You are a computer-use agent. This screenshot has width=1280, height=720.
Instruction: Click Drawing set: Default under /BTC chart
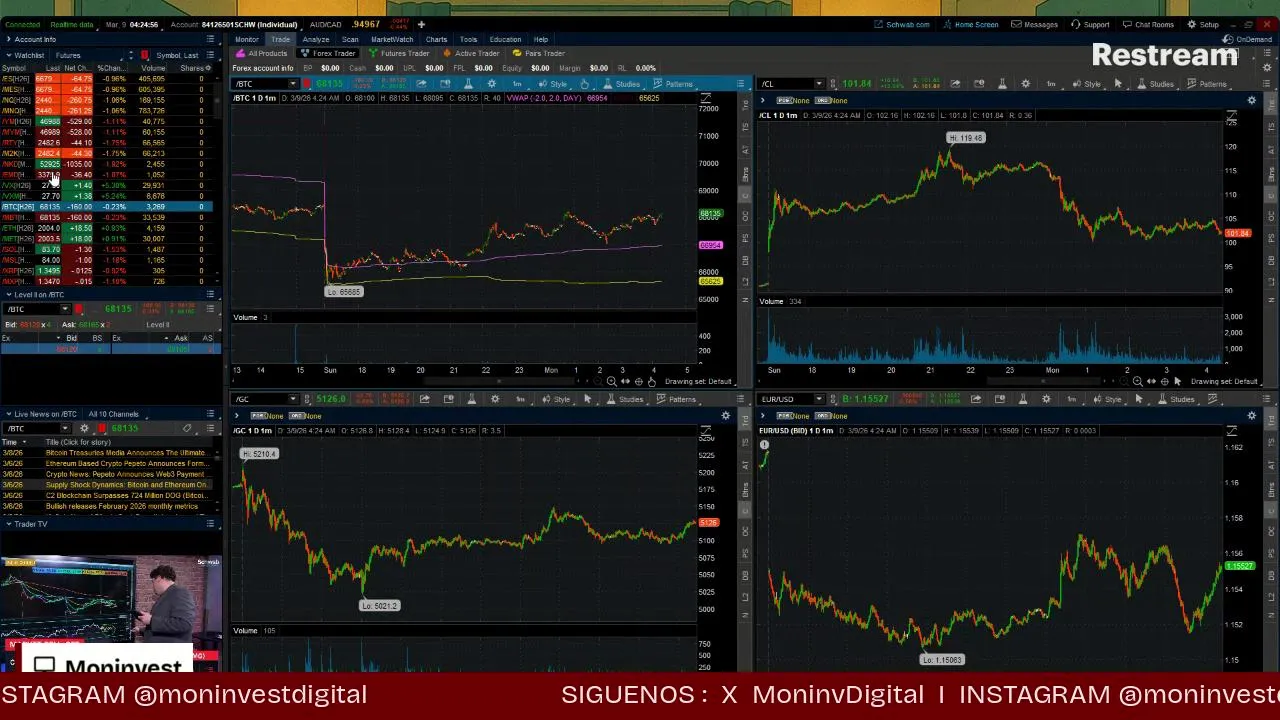pyautogui.click(x=698, y=381)
